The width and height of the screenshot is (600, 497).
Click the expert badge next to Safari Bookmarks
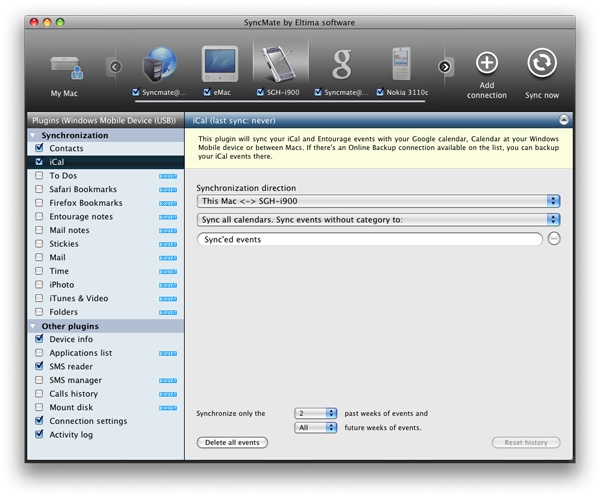pyautogui.click(x=168, y=190)
